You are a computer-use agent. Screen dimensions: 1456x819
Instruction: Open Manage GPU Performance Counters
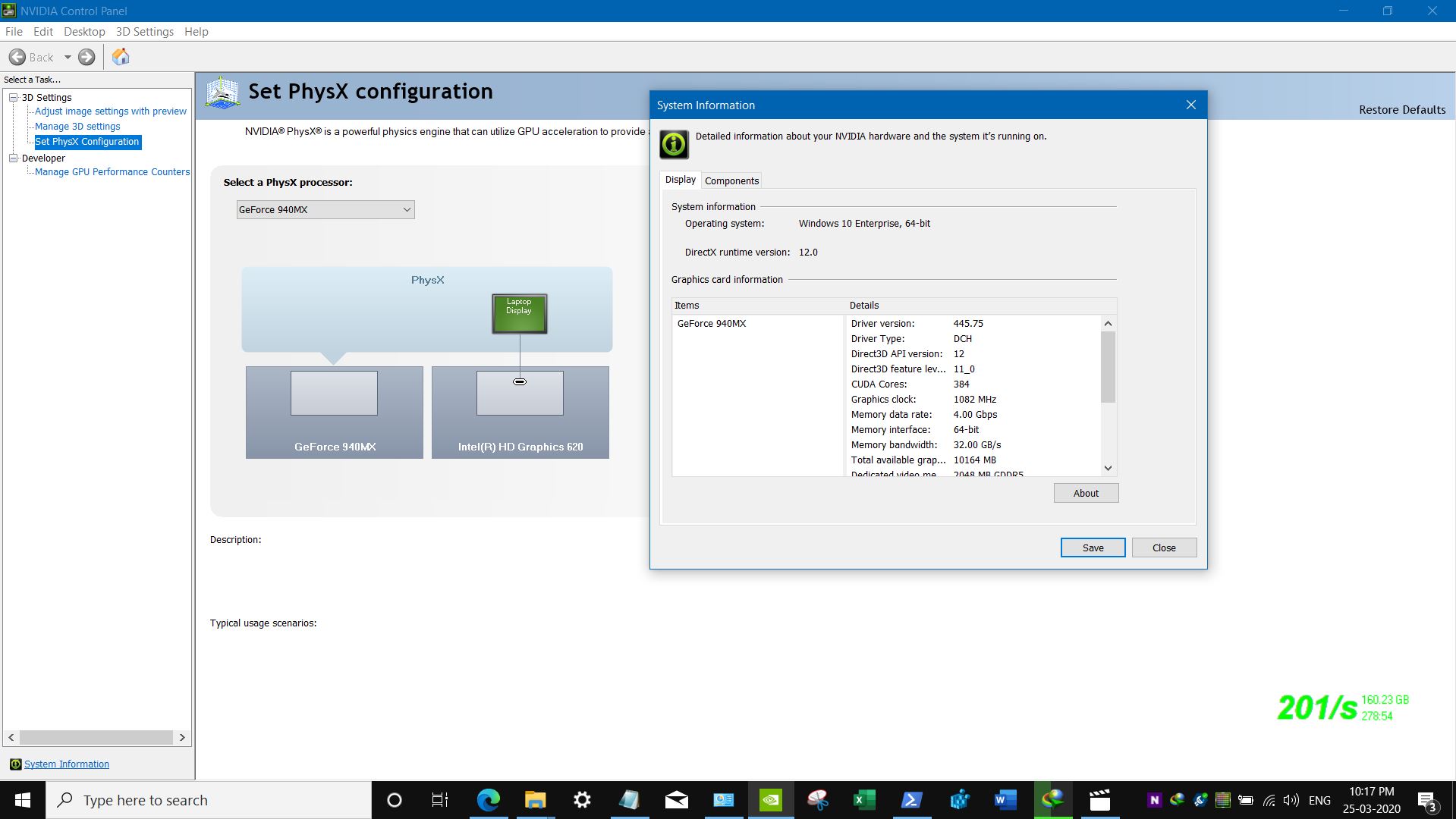pyautogui.click(x=112, y=172)
